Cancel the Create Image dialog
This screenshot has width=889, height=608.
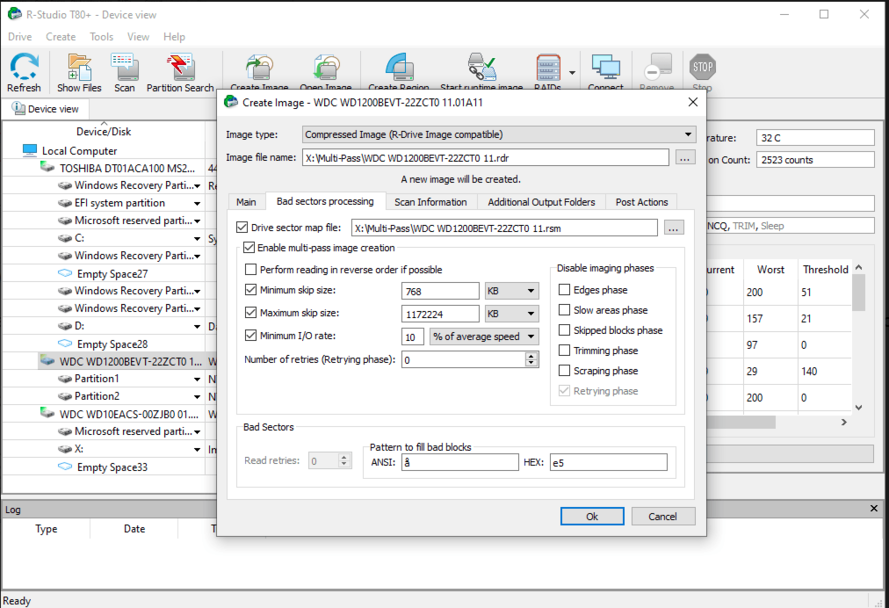click(x=662, y=517)
